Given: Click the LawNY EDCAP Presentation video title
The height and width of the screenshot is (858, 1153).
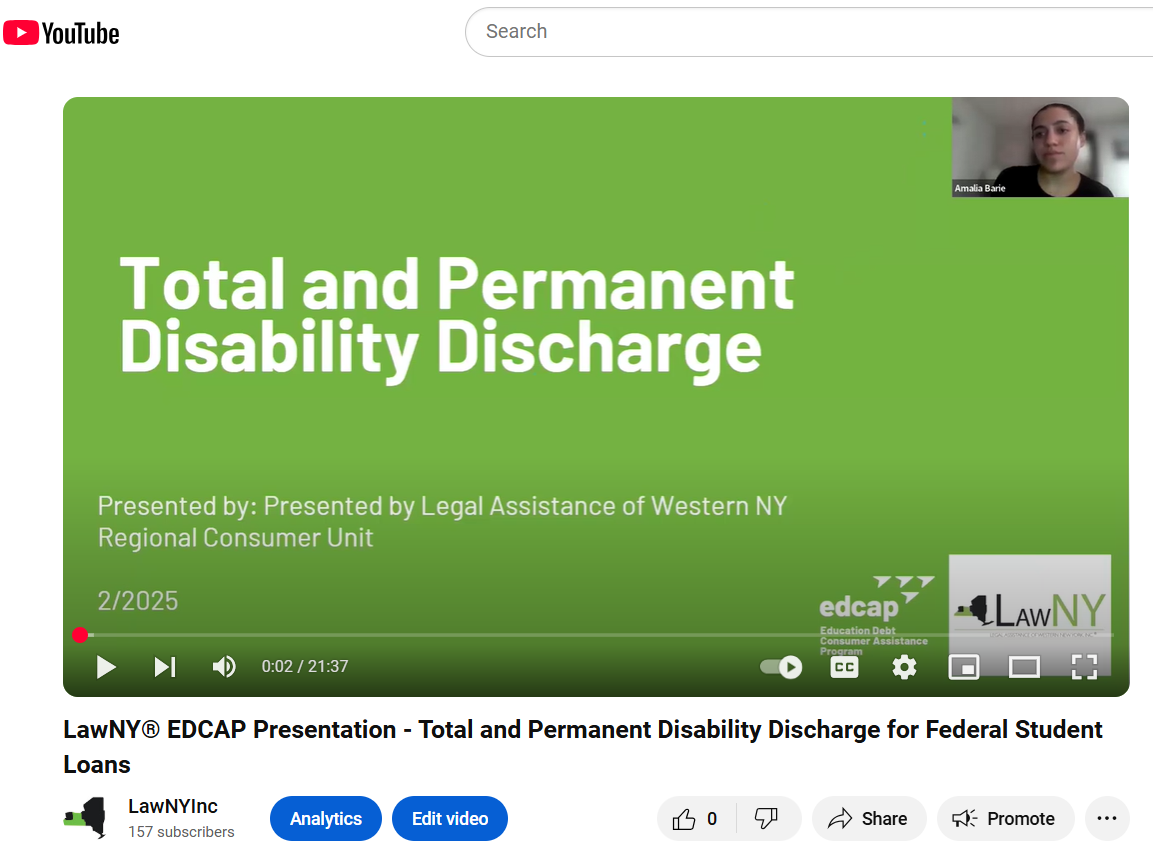Looking at the screenshot, I should coord(583,747).
